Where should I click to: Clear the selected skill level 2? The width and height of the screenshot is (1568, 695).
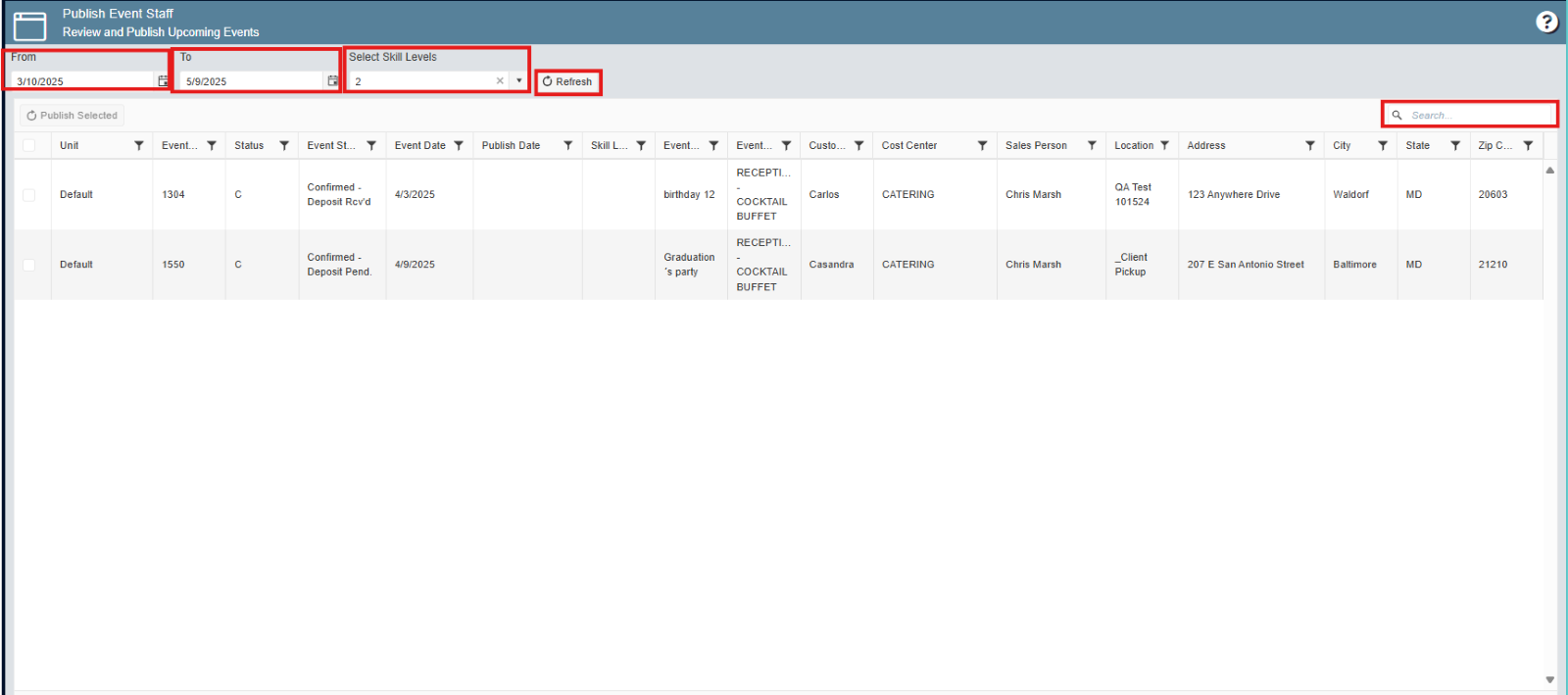tap(500, 81)
